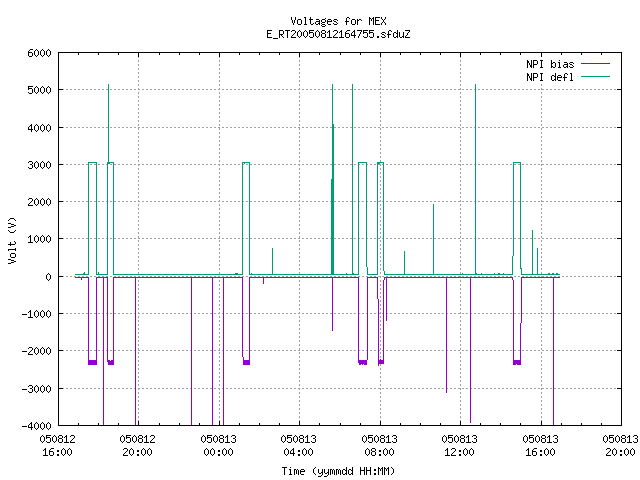Click the '050813 08:00' x-axis tick label
This screenshot has height=480, width=640.
[379, 446]
